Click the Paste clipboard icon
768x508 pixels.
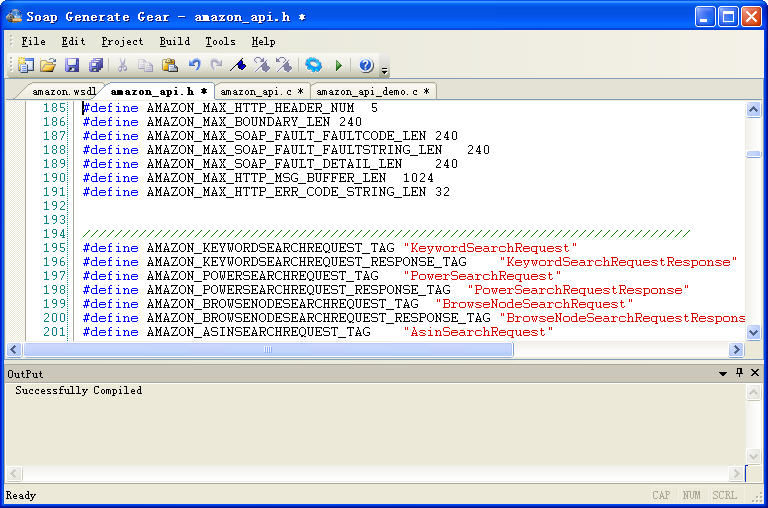point(170,65)
